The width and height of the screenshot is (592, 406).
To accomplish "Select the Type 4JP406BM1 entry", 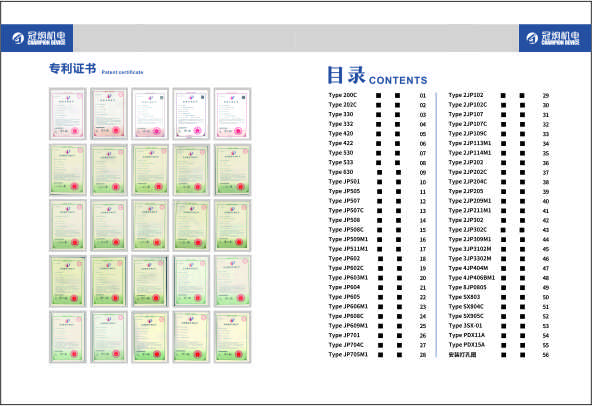I will point(472,278).
